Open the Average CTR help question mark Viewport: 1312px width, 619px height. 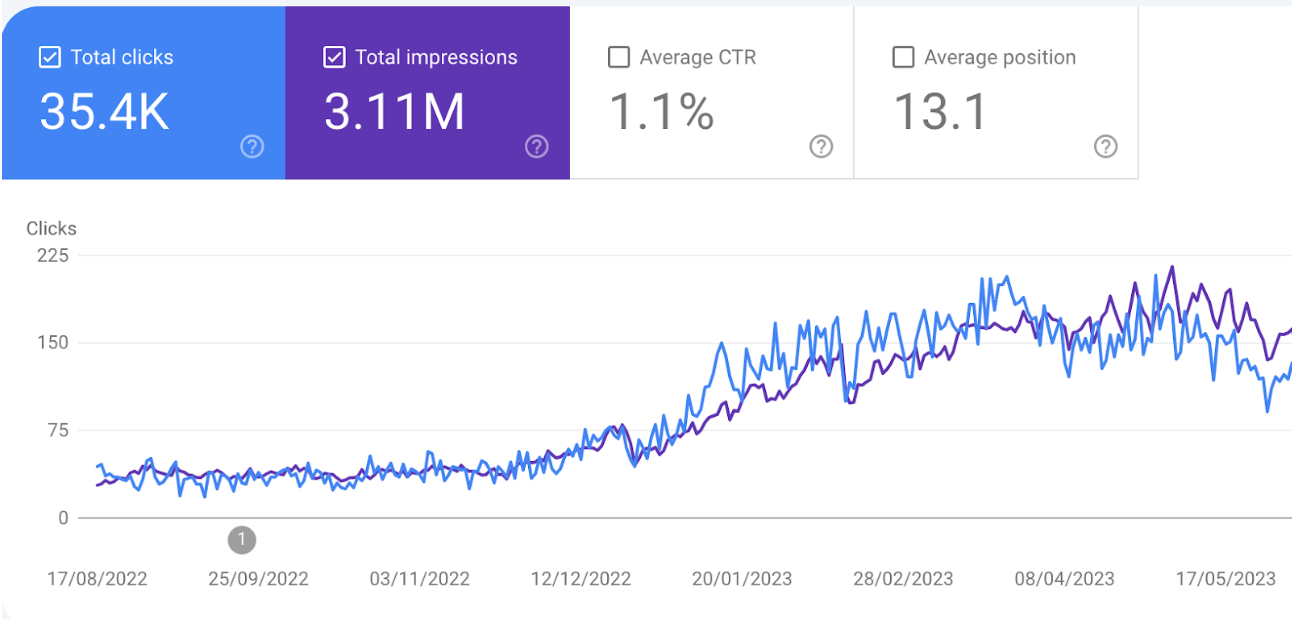821,147
